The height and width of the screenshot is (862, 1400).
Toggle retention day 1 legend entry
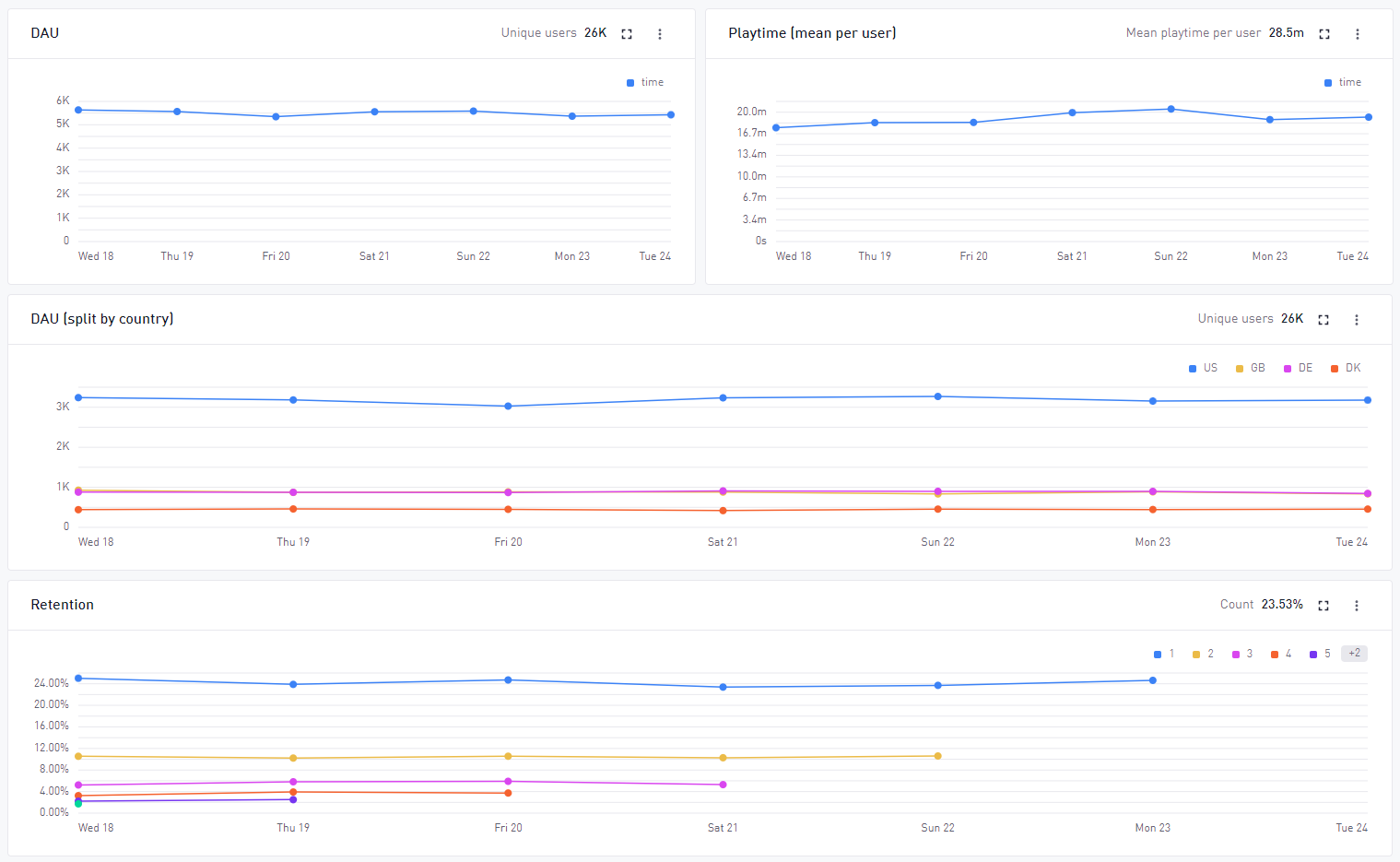[x=1164, y=654]
